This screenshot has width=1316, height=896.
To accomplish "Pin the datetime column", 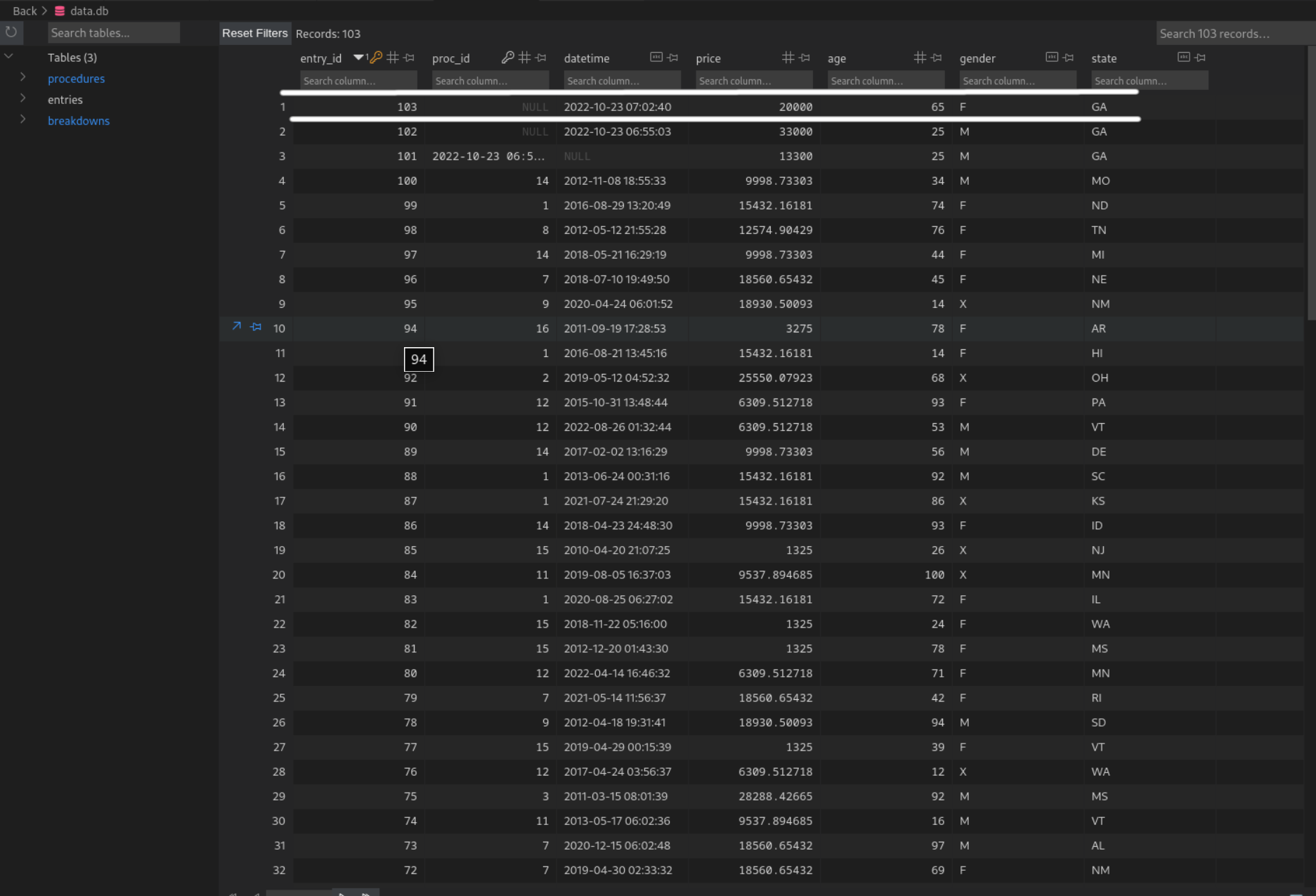I will tap(672, 58).
